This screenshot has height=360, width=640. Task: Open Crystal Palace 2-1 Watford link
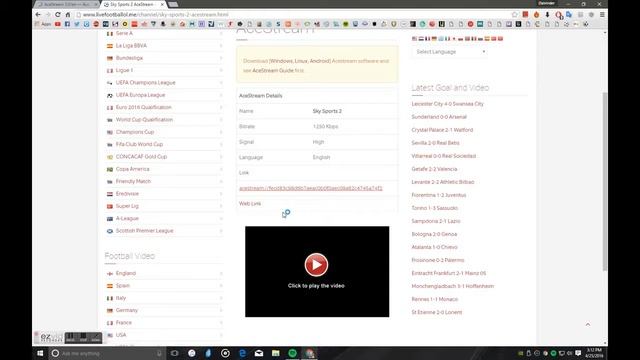tap(442, 130)
